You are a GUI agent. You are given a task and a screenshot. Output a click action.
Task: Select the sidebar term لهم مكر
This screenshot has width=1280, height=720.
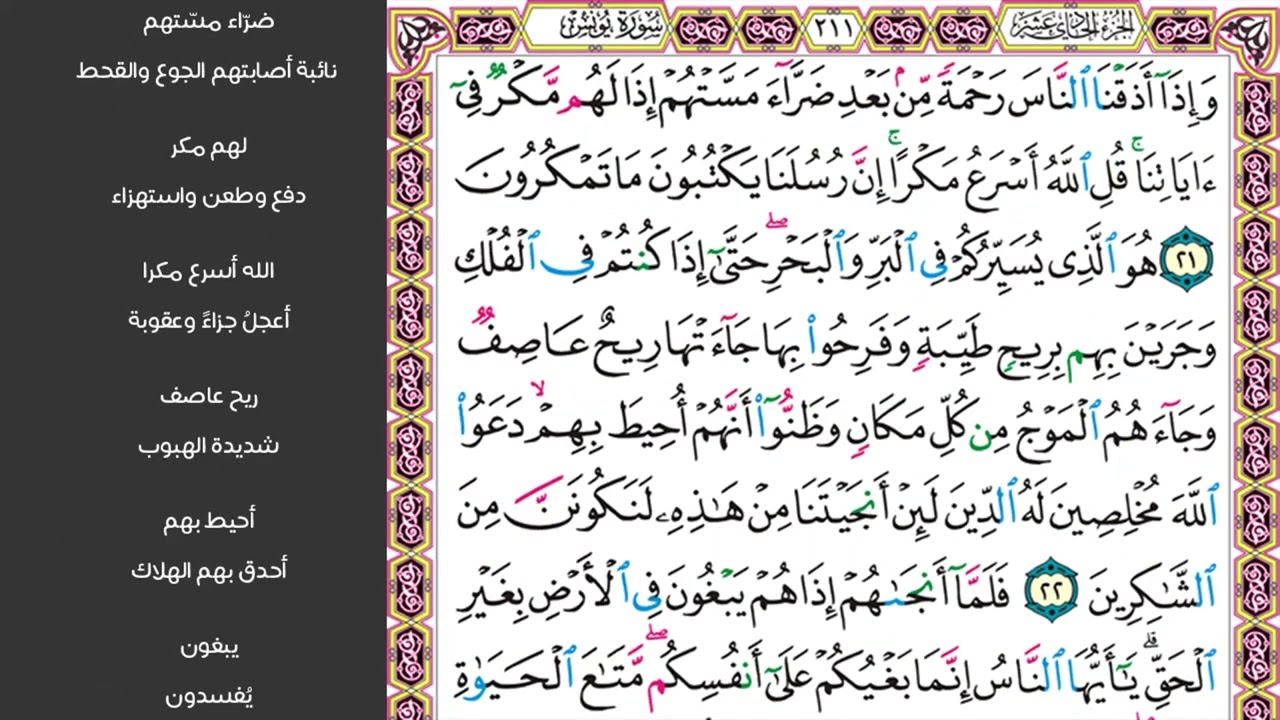point(208,147)
